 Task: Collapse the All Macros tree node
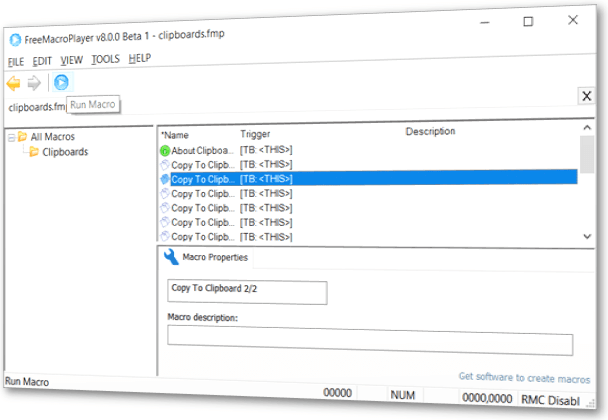pos(11,138)
